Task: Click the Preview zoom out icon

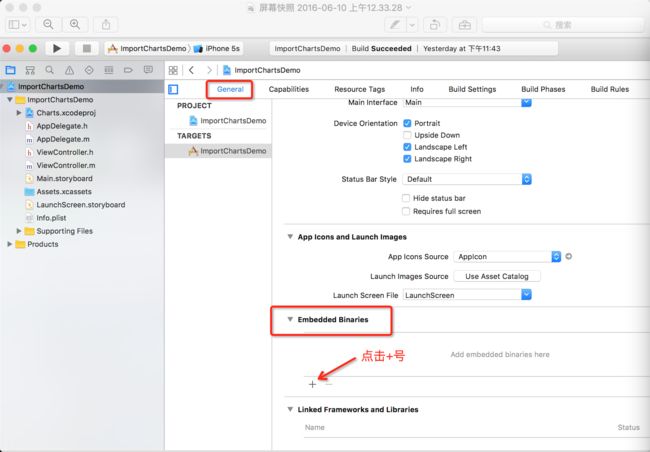Action: pyautogui.click(x=49, y=25)
